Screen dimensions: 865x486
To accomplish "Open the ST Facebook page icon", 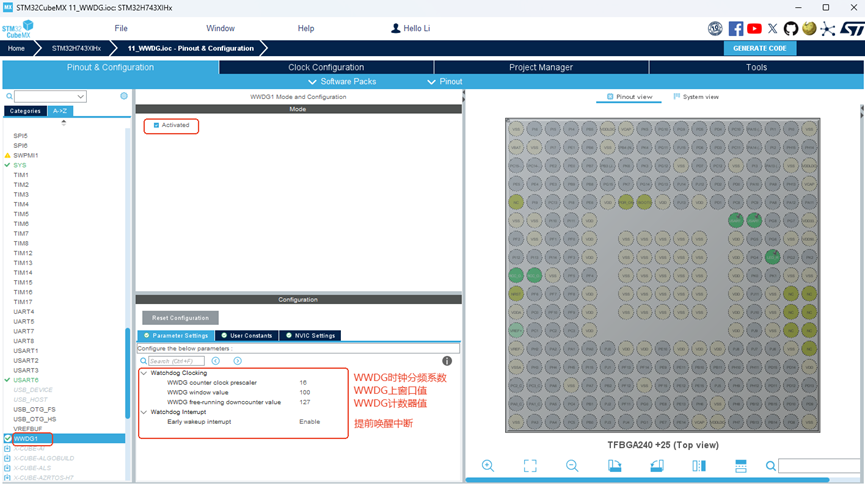I will (x=736, y=29).
